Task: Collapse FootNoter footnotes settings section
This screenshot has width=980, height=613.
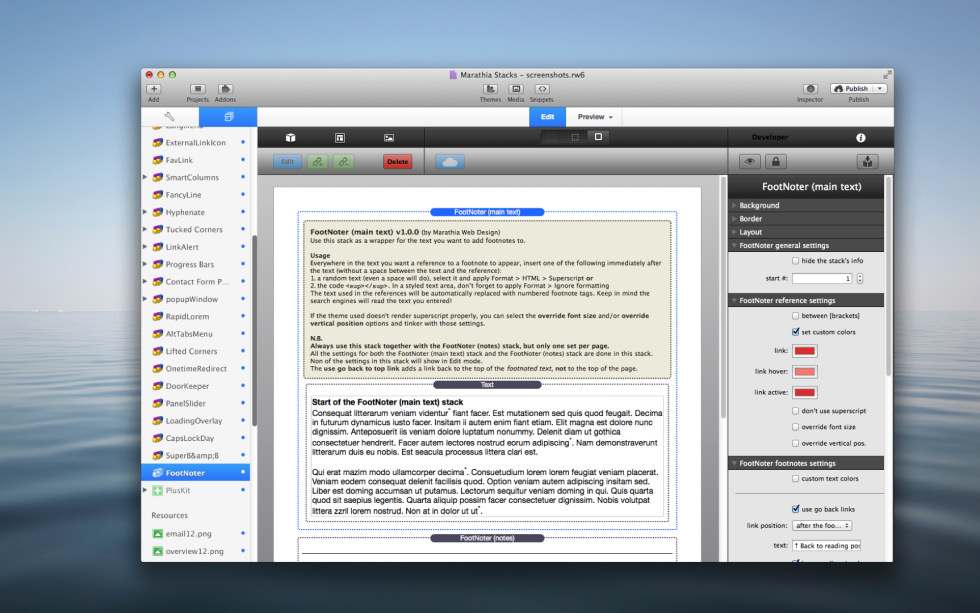Action: pos(807,463)
